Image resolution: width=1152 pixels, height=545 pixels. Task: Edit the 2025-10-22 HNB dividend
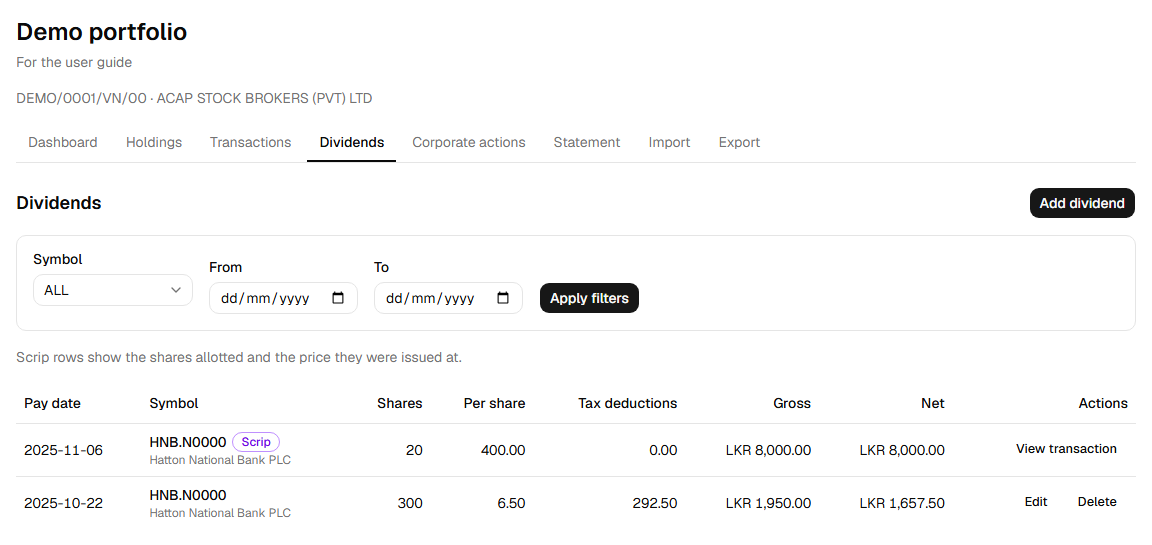point(1035,502)
